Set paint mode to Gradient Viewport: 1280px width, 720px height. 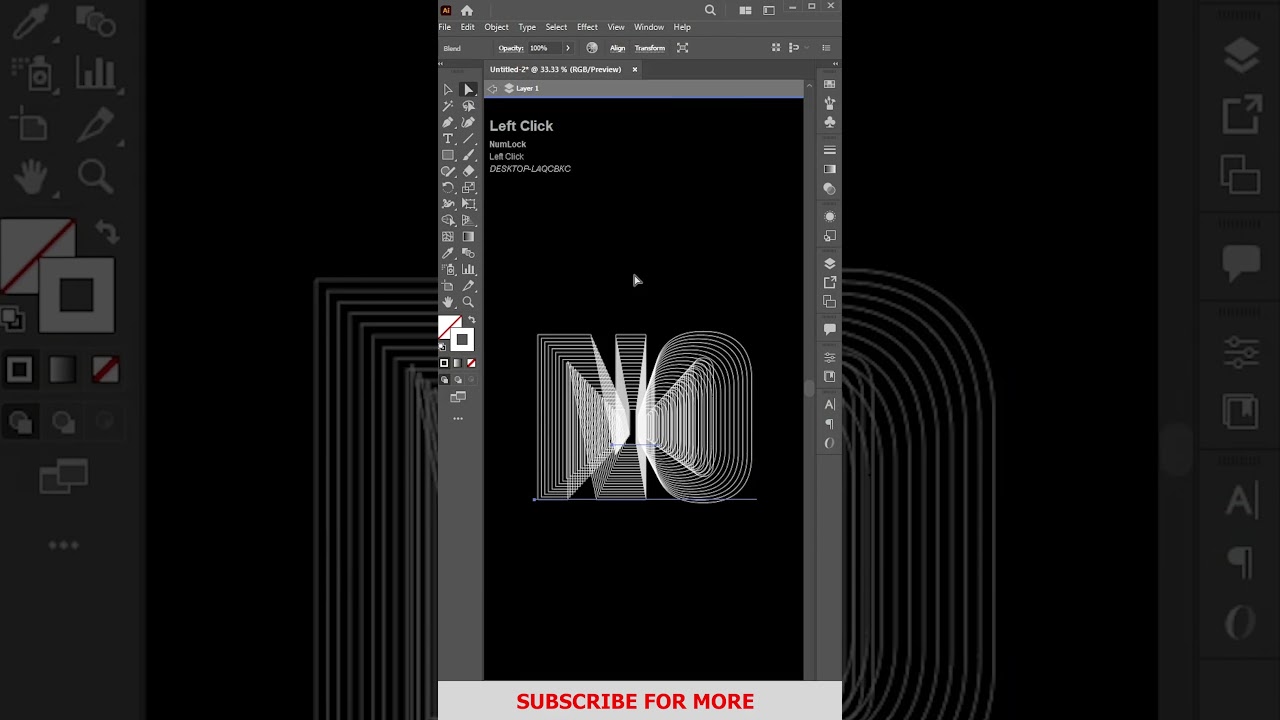tap(458, 363)
